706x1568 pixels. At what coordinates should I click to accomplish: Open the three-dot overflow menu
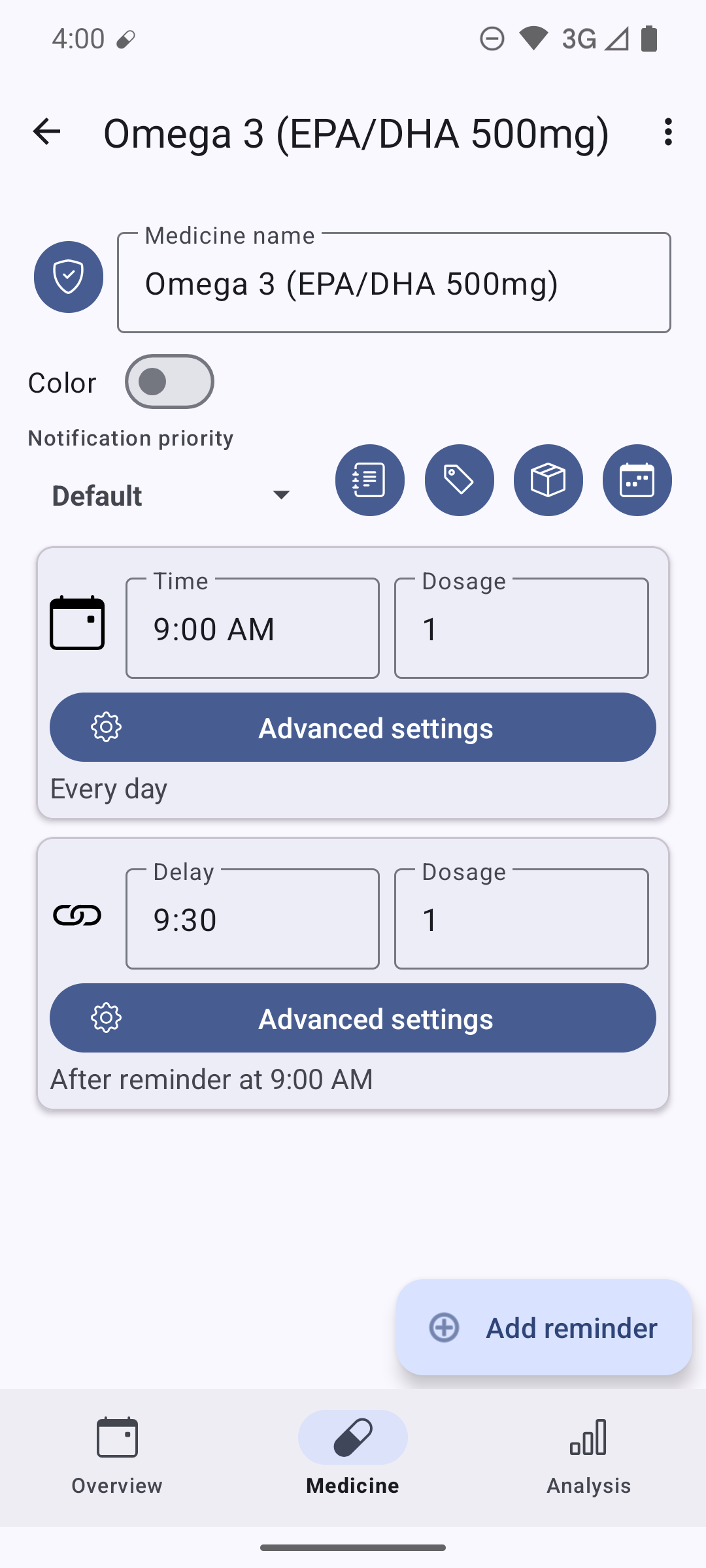click(667, 132)
